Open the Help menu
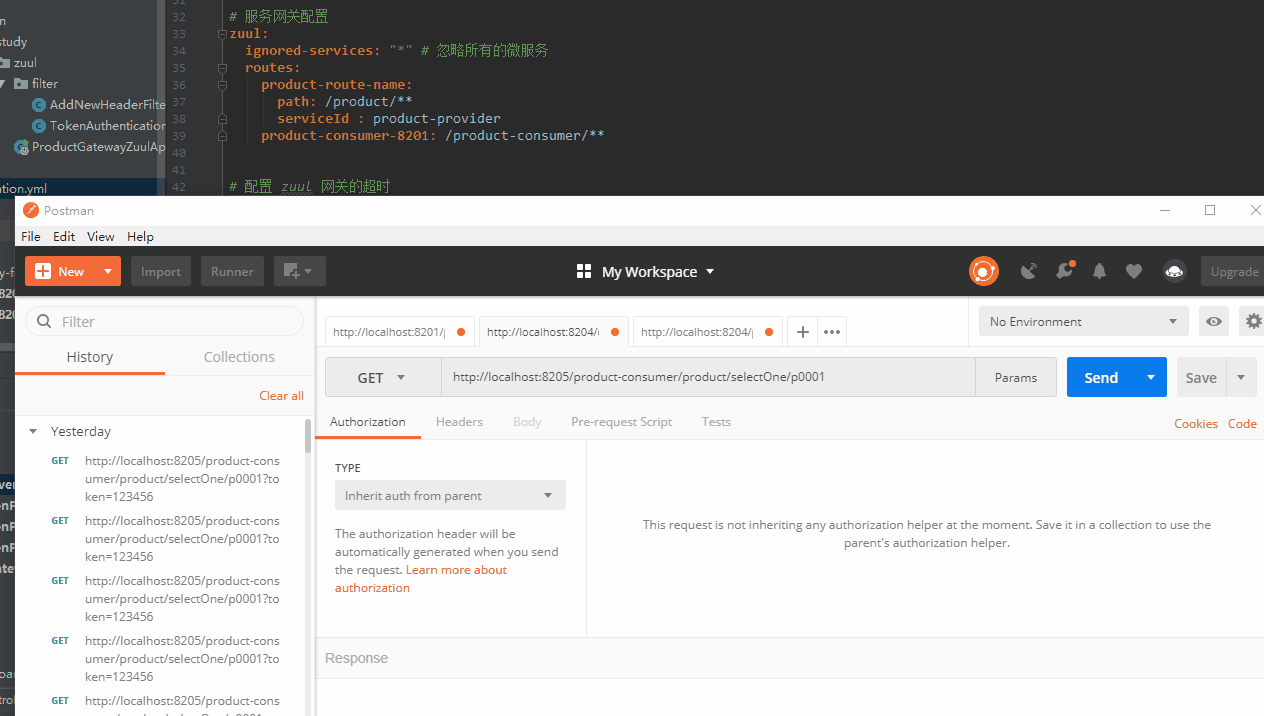The height and width of the screenshot is (716, 1264). tap(140, 236)
